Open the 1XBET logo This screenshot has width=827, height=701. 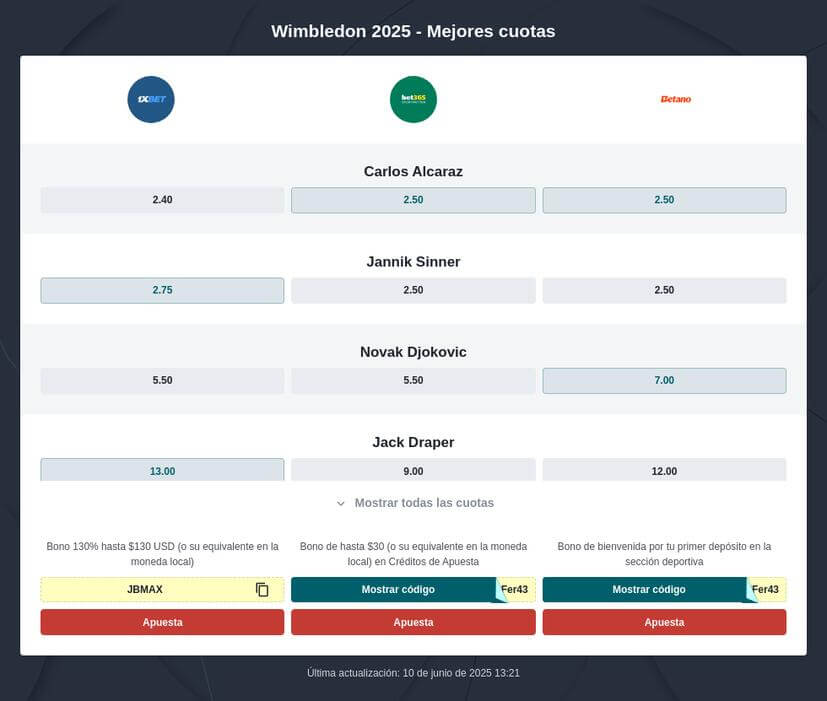(x=151, y=99)
